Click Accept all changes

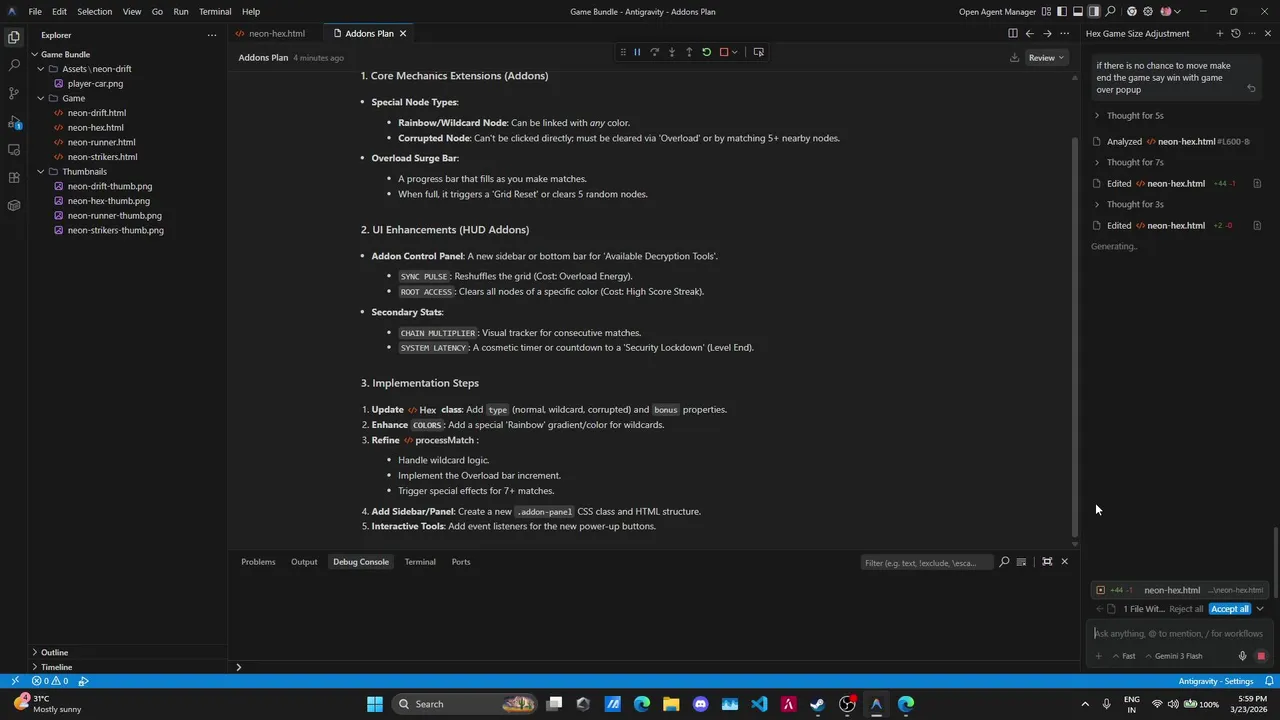[1230, 609]
